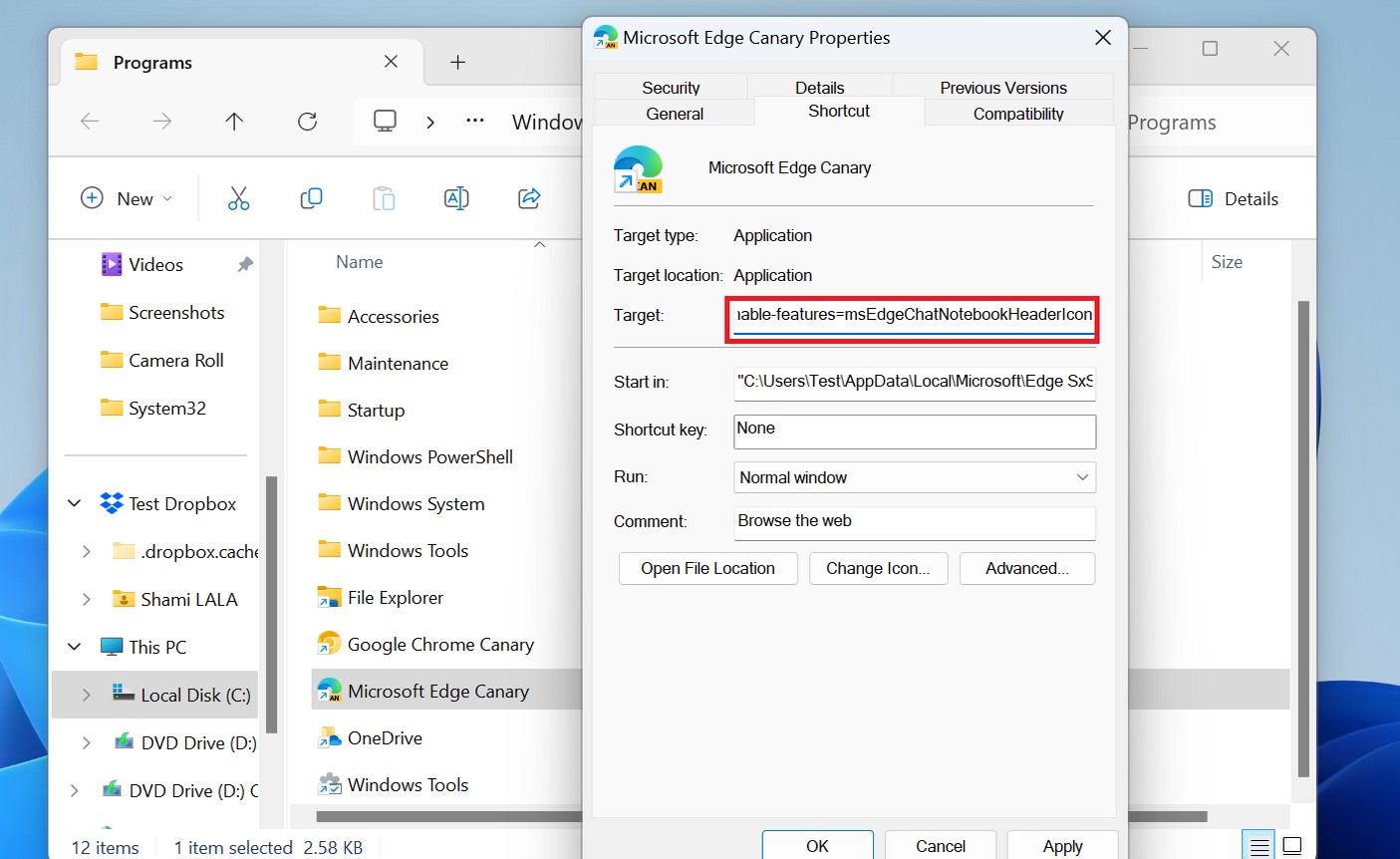Switch to large thumbnails layout in status bar
1400x859 pixels.
[1291, 843]
